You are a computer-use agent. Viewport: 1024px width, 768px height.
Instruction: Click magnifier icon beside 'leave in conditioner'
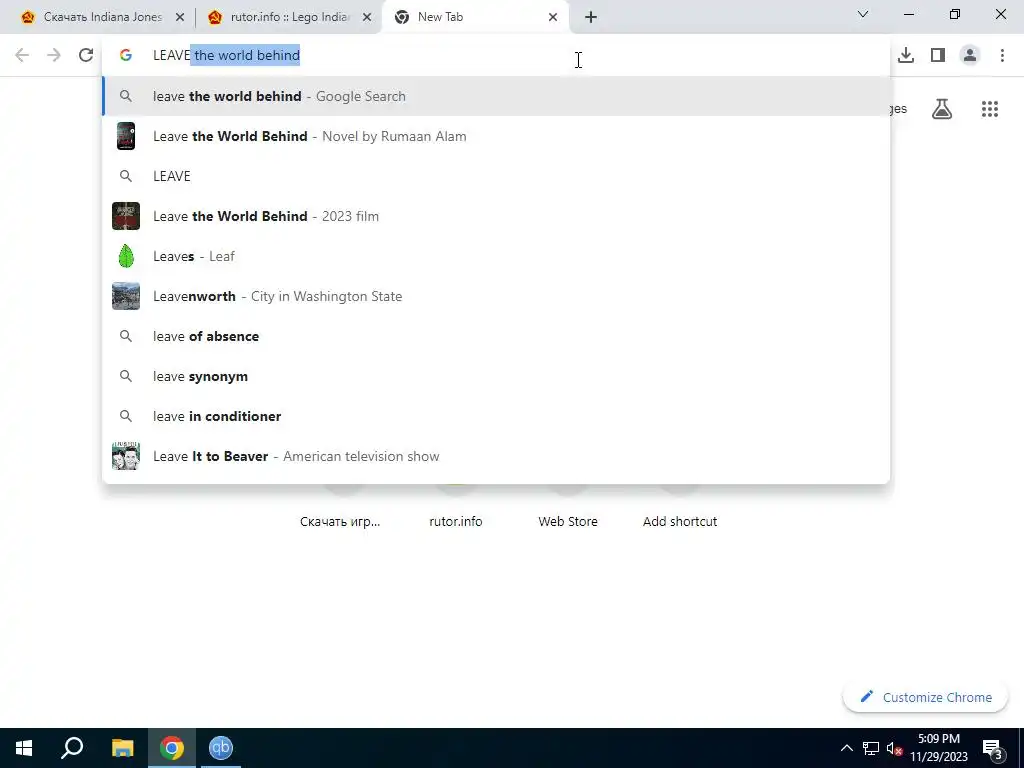pos(126,416)
